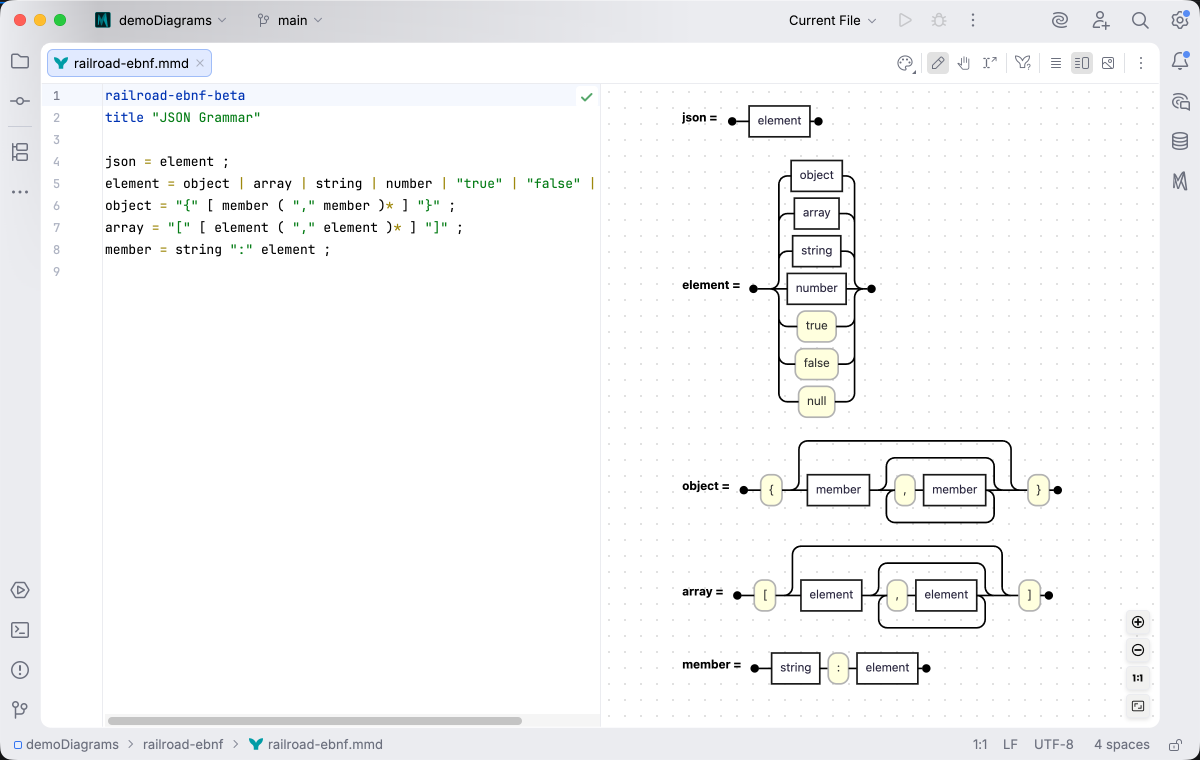Click title "JSON Grammar" text line

coord(183,118)
